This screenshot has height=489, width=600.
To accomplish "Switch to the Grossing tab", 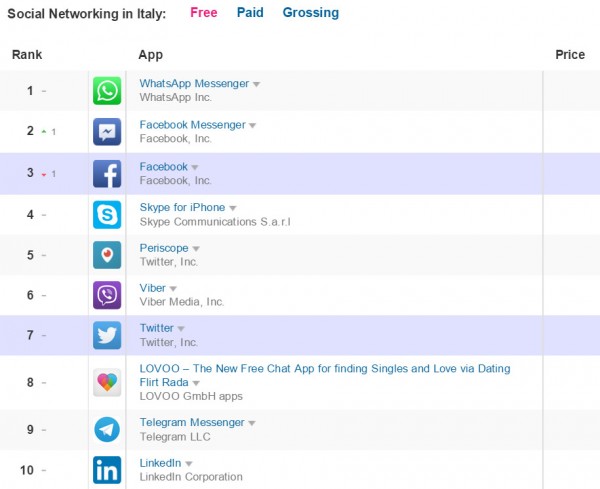I will pos(310,13).
